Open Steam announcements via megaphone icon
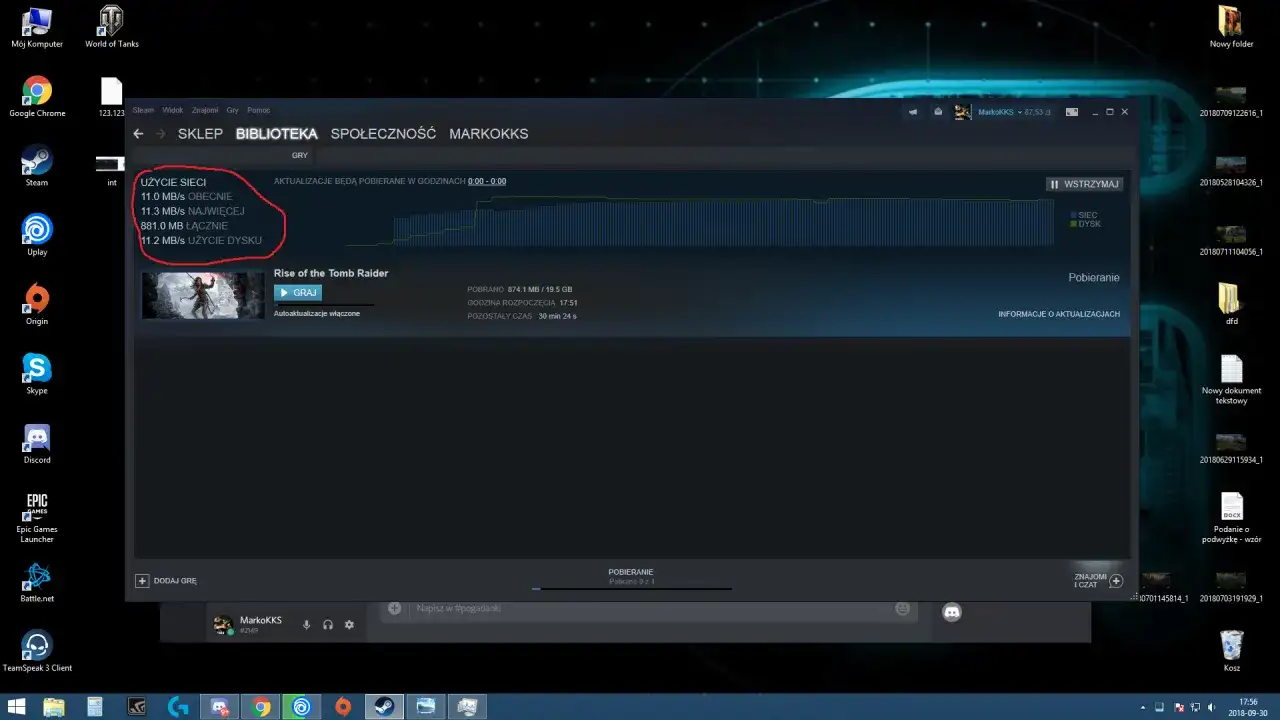 point(912,112)
